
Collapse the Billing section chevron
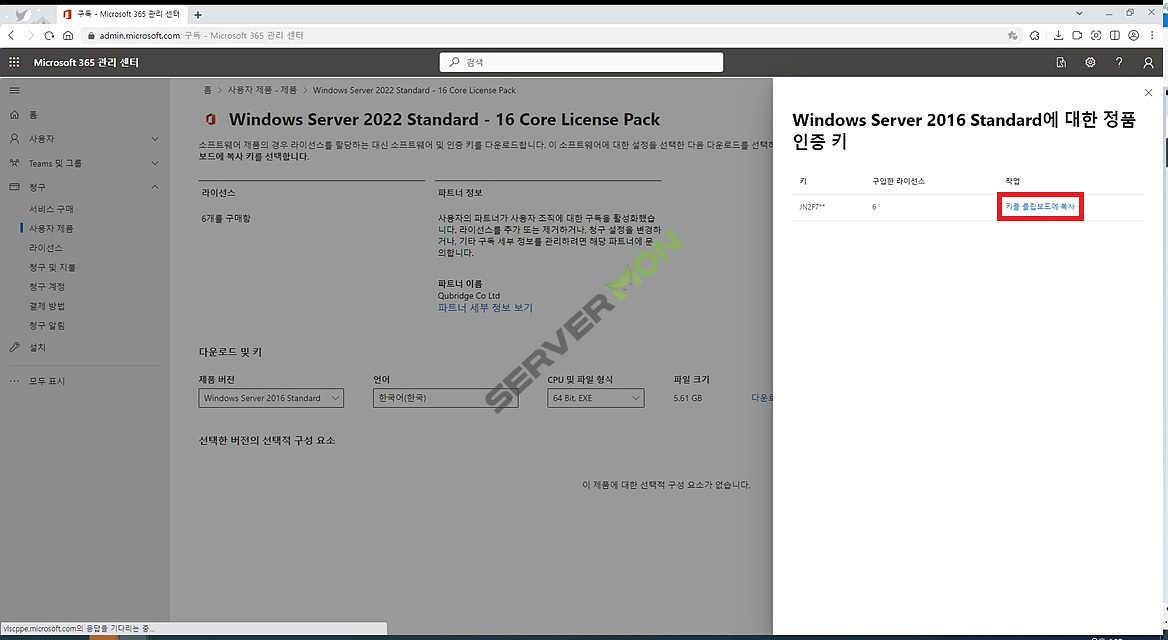tap(155, 187)
